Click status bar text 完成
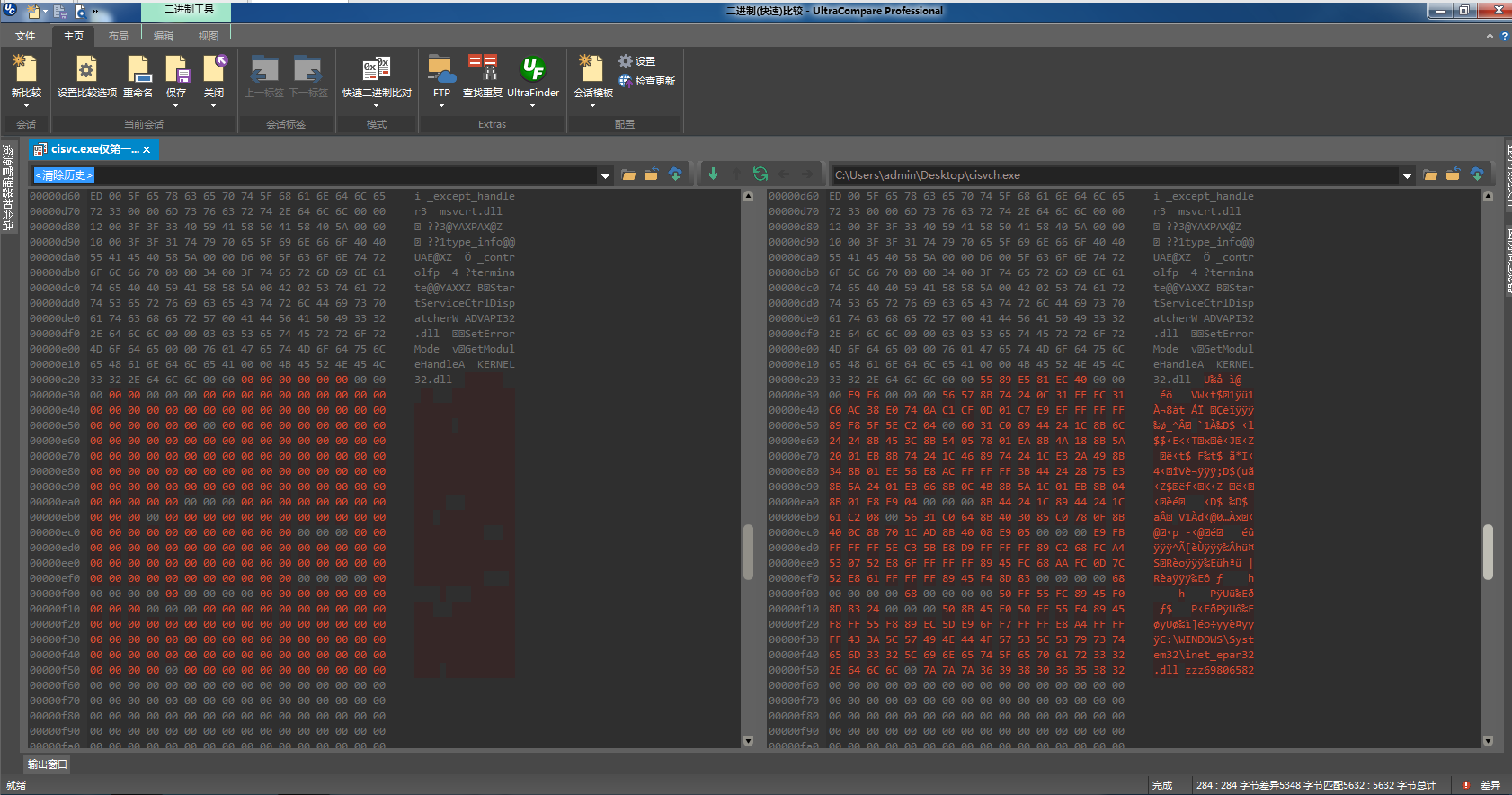 [1162, 785]
